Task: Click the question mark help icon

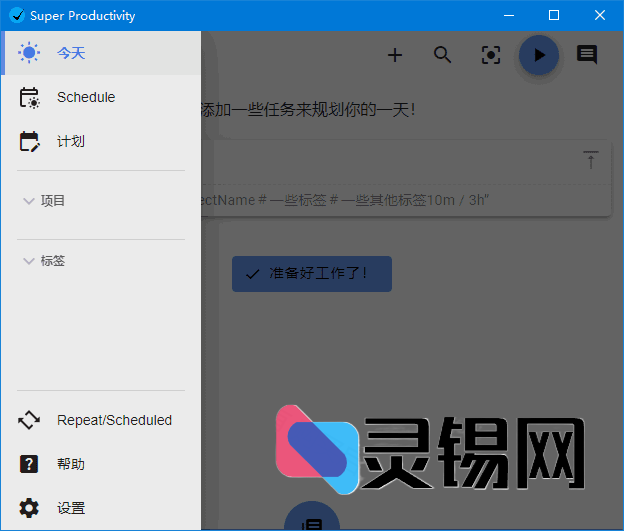Action: point(29,464)
